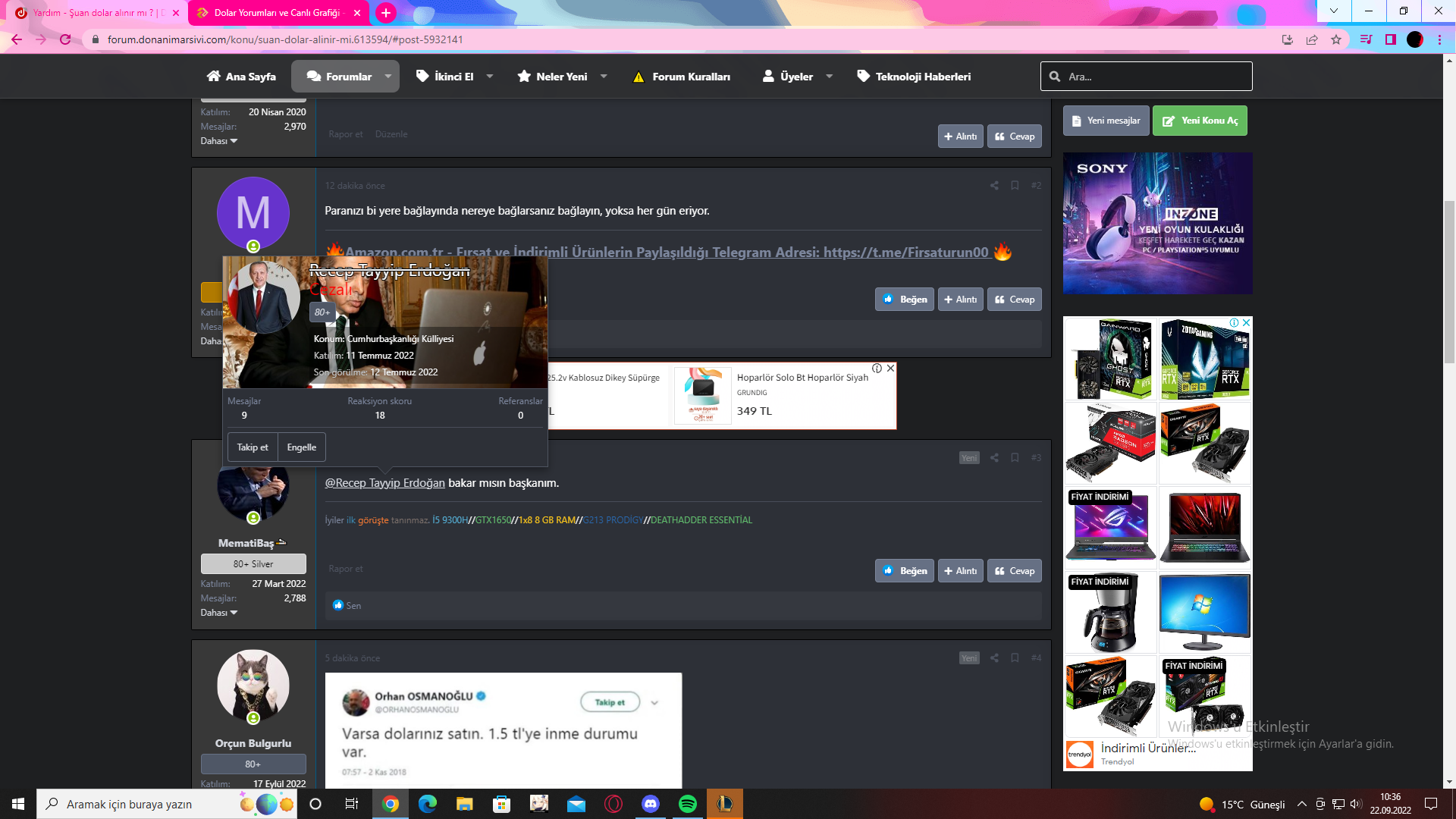Open new browser tab
Viewport: 1456px width, 819px height.
pos(386,13)
